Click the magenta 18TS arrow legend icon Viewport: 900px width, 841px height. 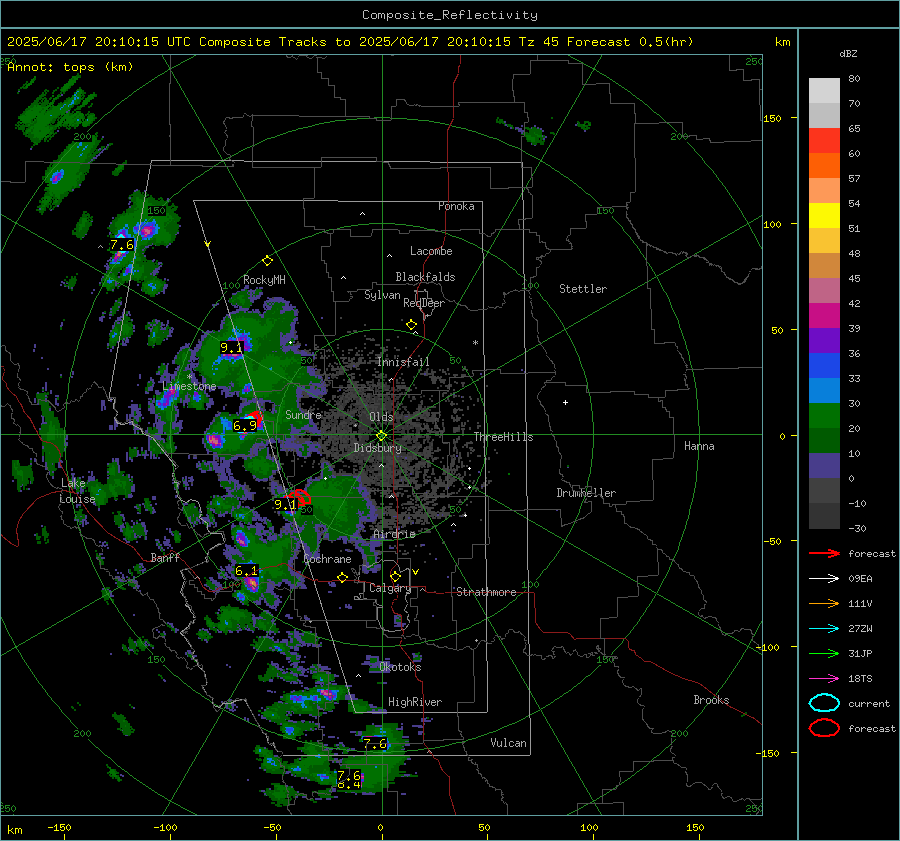(824, 679)
